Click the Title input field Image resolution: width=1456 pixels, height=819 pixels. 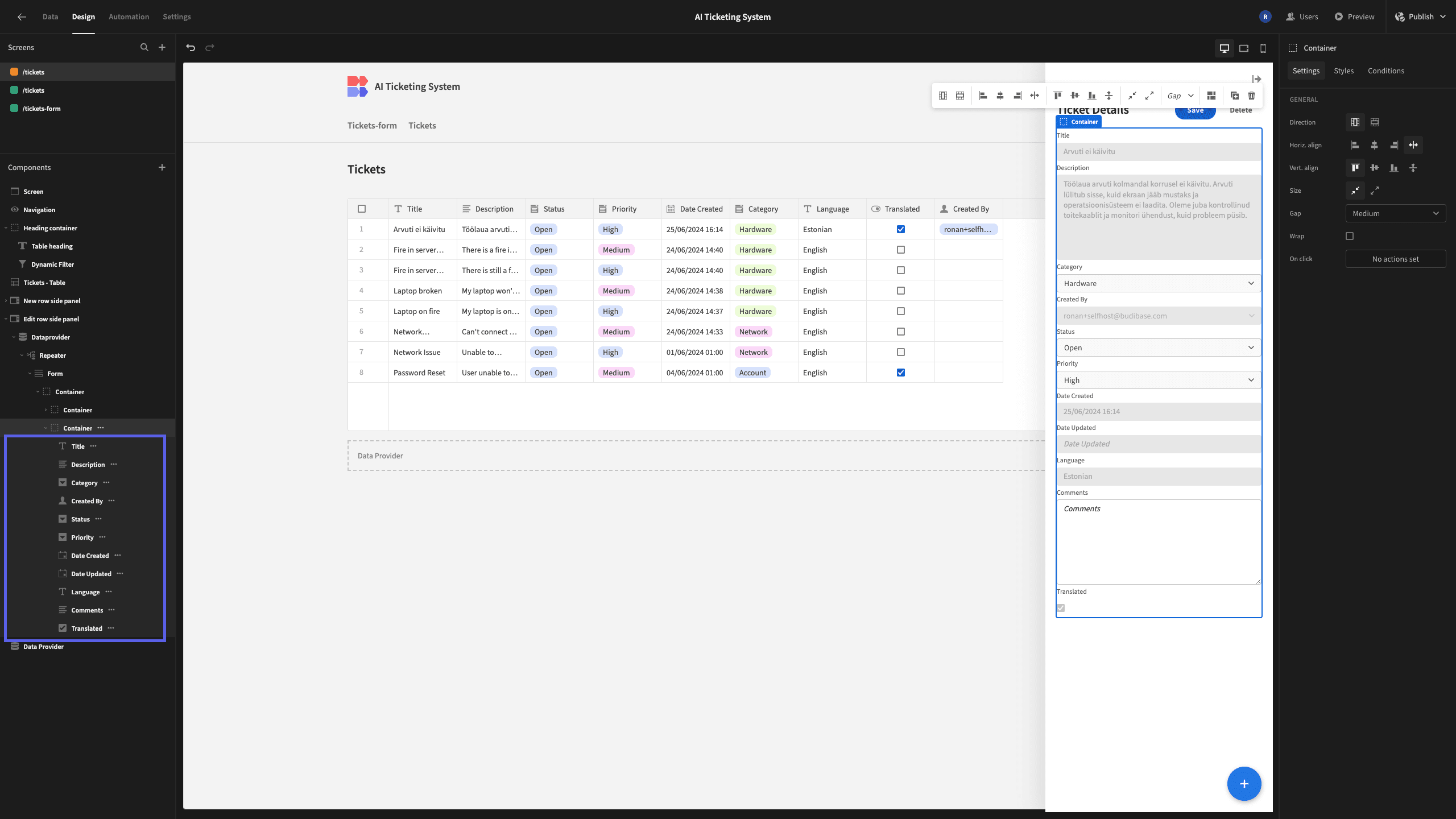[x=1159, y=151]
